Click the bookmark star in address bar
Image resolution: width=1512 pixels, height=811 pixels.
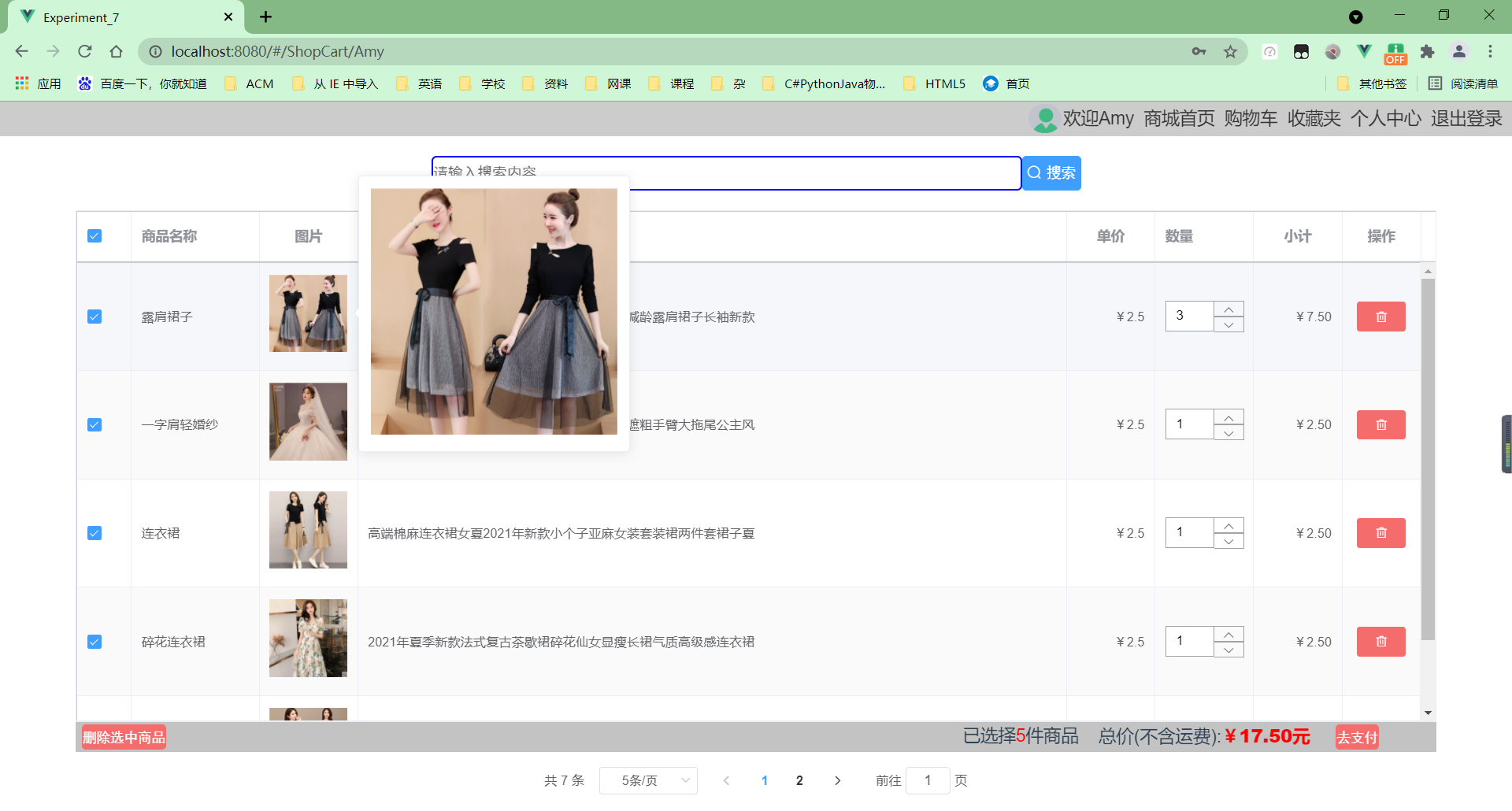pos(1229,51)
